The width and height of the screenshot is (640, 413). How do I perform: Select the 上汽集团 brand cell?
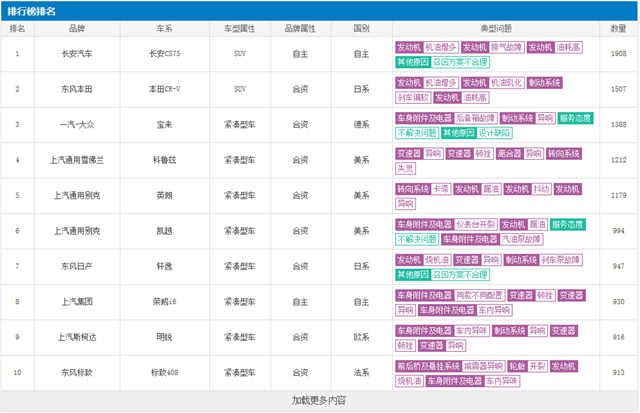(x=77, y=302)
